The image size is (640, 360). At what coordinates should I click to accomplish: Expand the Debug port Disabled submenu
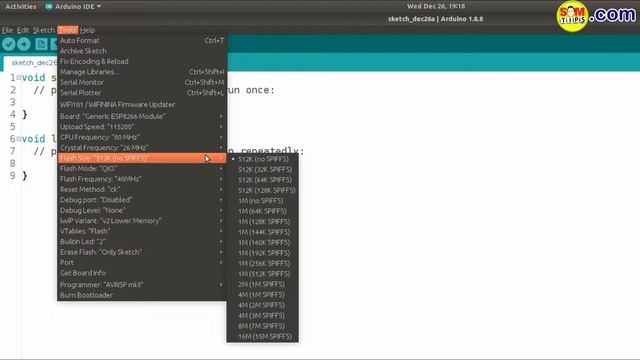point(142,200)
